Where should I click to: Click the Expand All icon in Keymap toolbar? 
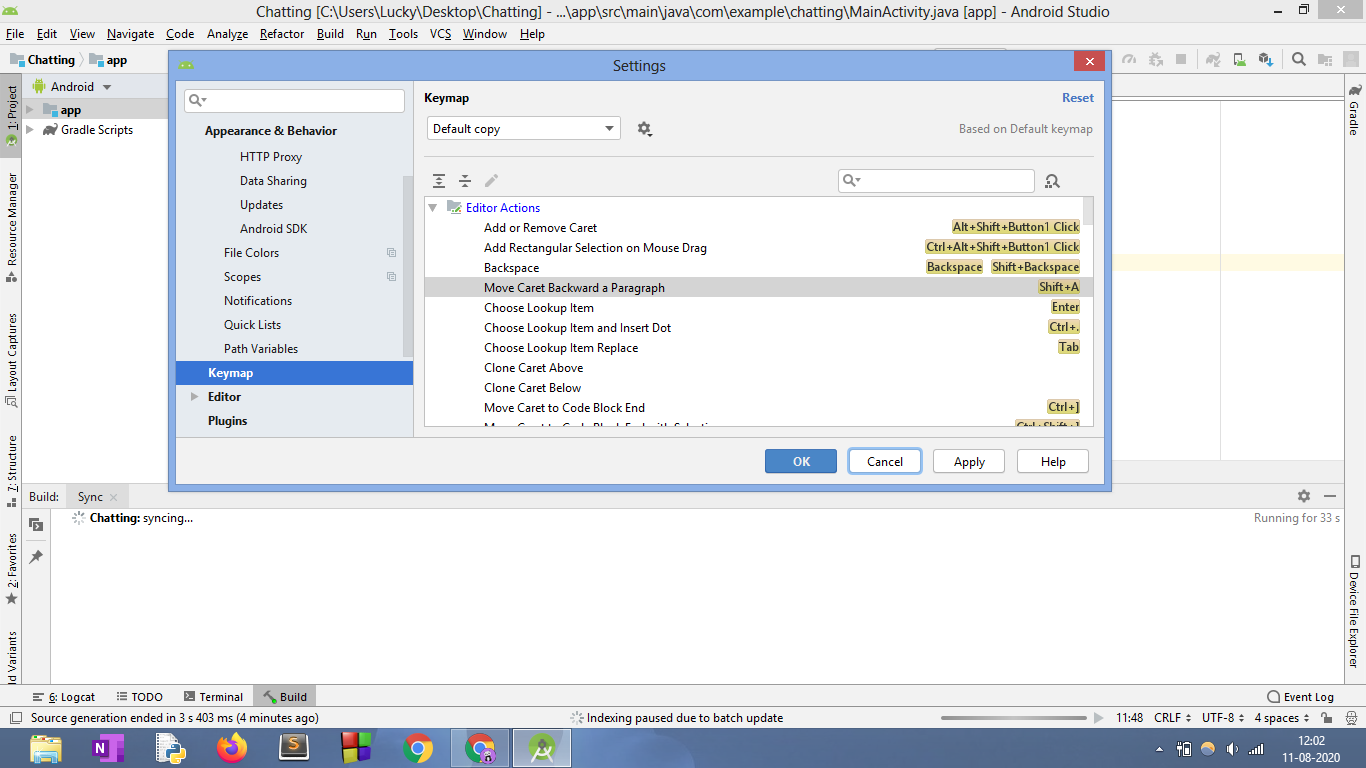pos(439,181)
